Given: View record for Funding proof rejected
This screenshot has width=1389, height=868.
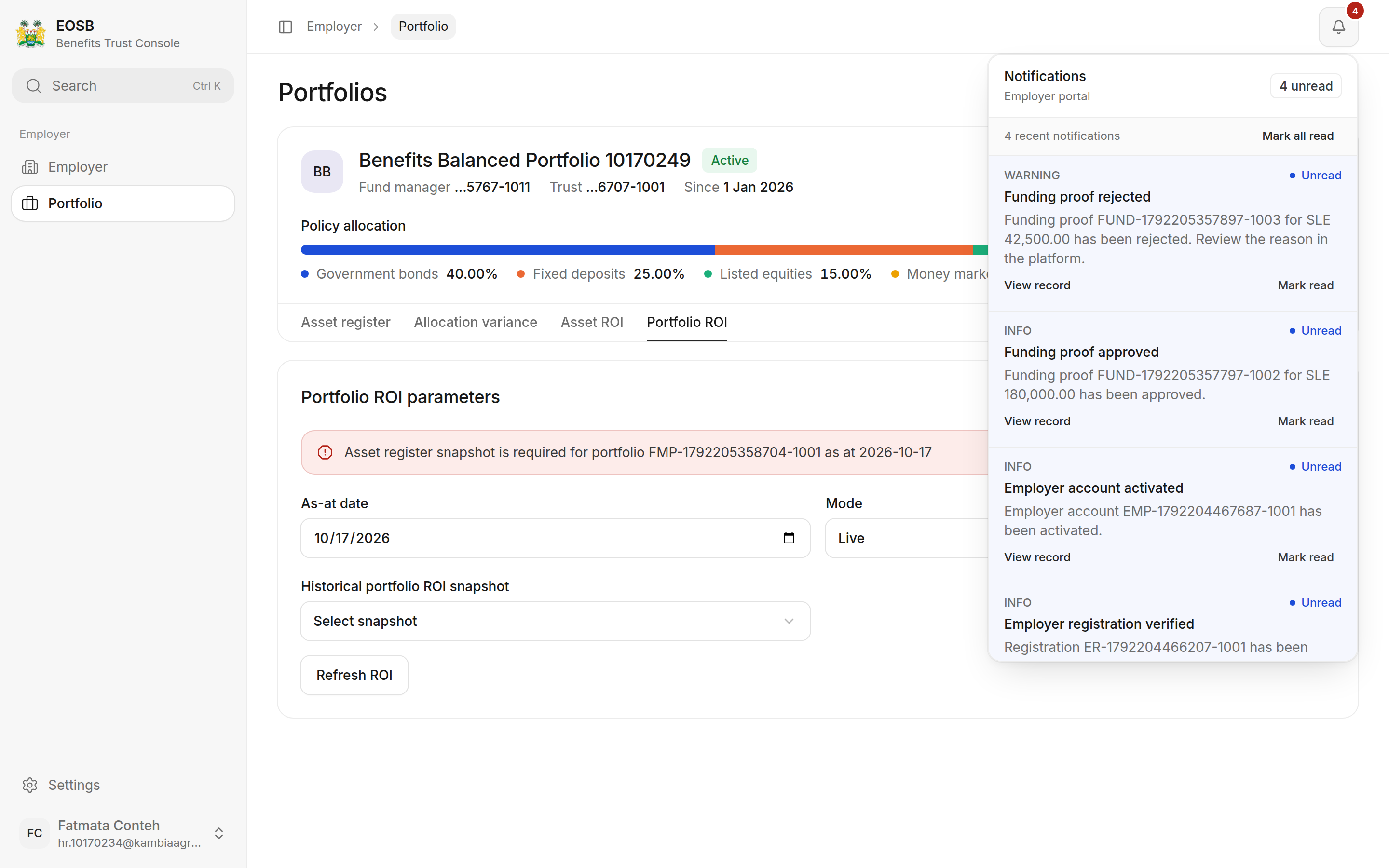Looking at the screenshot, I should coord(1036,285).
